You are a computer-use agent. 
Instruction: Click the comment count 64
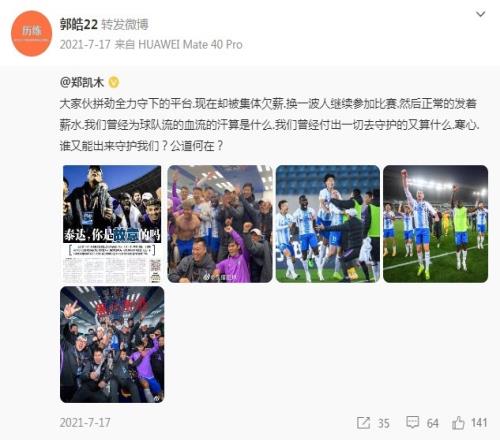[x=432, y=423]
